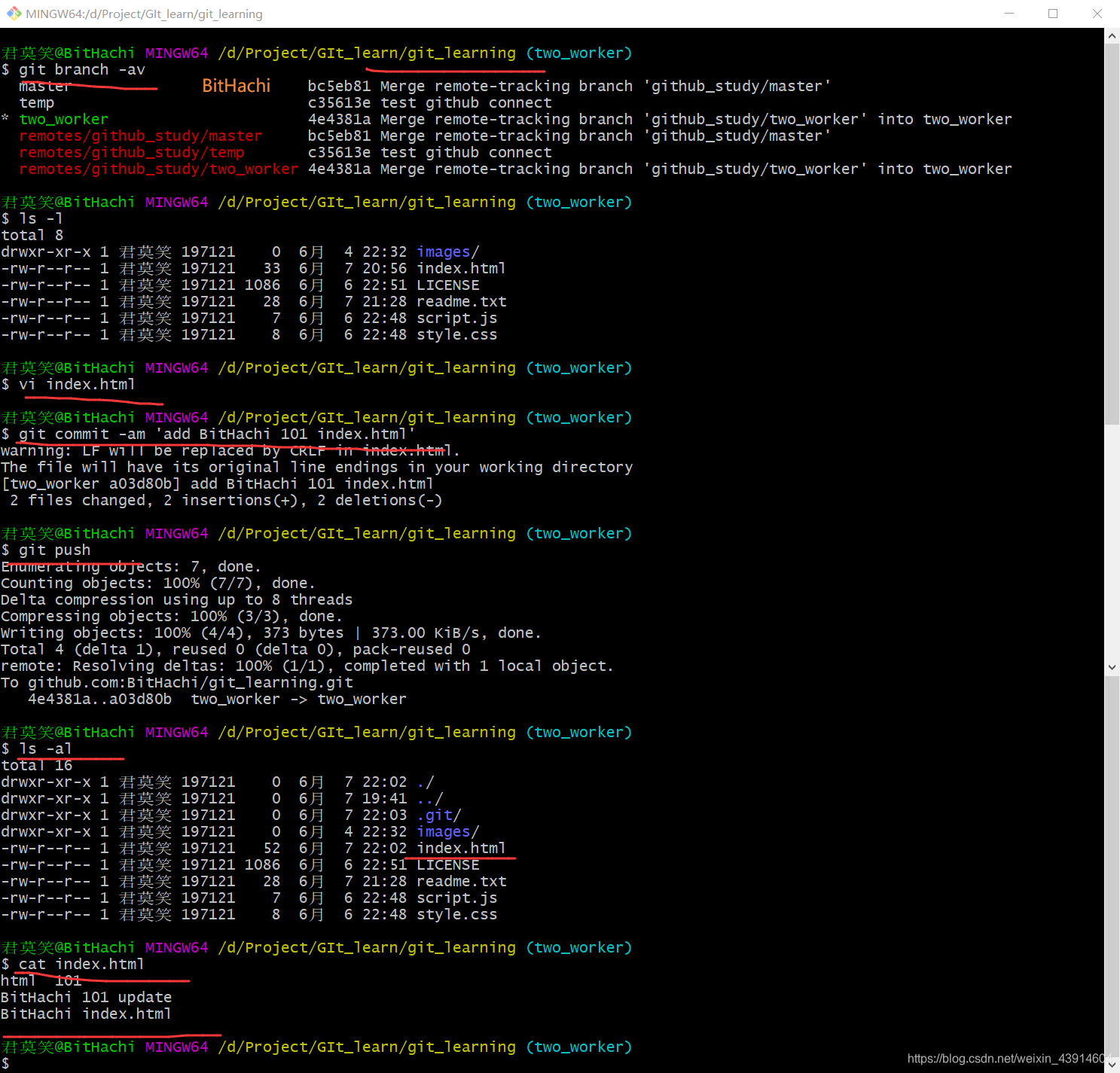Screen dimensions: 1120x1073
Task: Click the 'ls -l' command text
Action: tap(41, 219)
